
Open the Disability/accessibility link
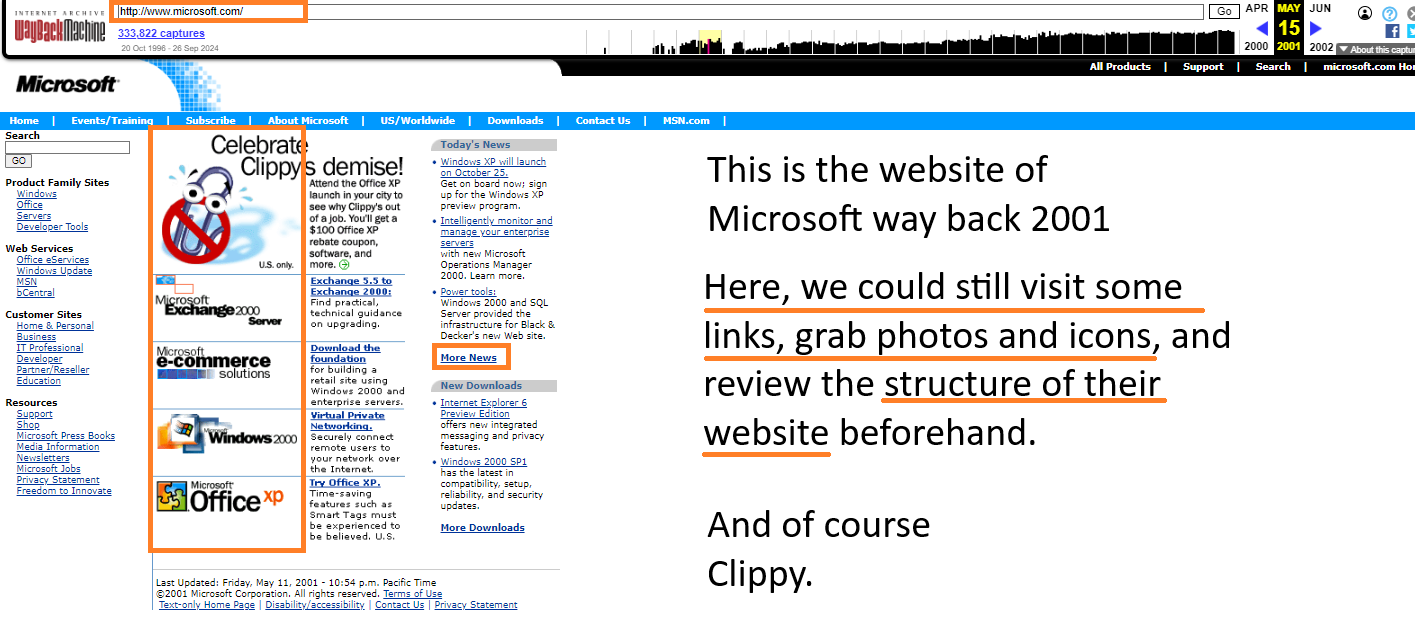point(315,605)
